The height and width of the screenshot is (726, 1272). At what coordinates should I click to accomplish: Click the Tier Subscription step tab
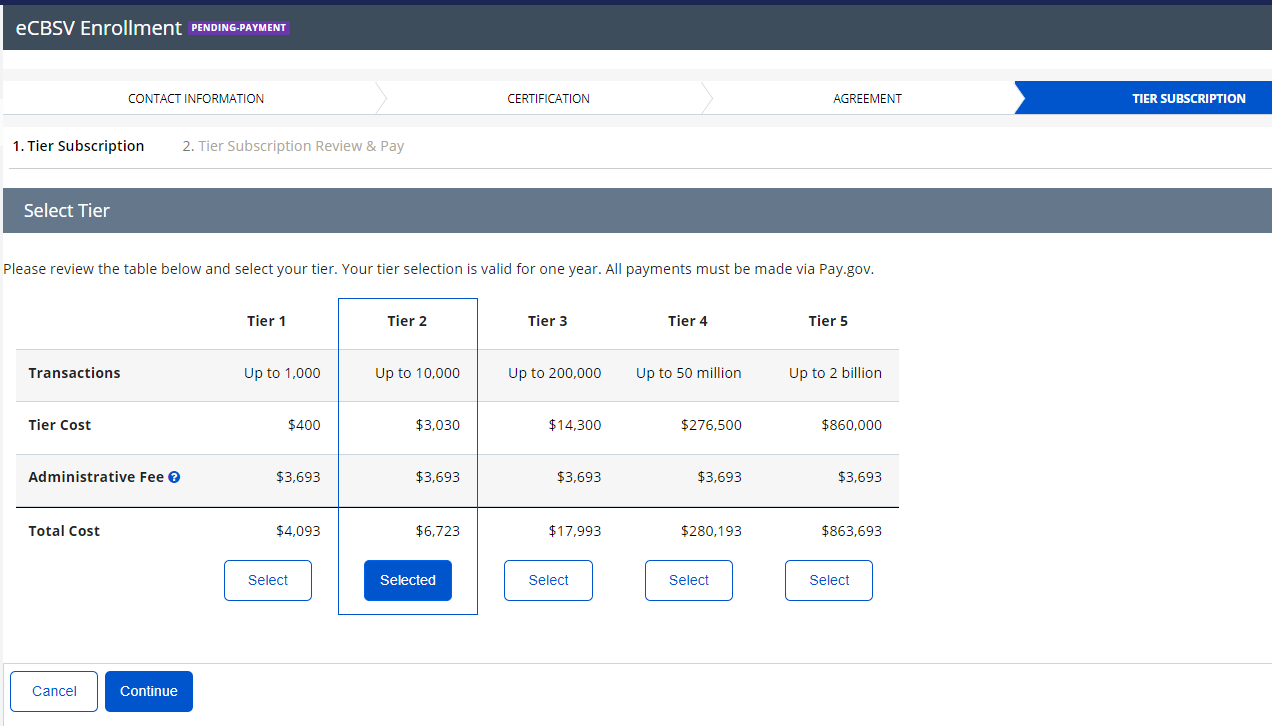click(1188, 99)
